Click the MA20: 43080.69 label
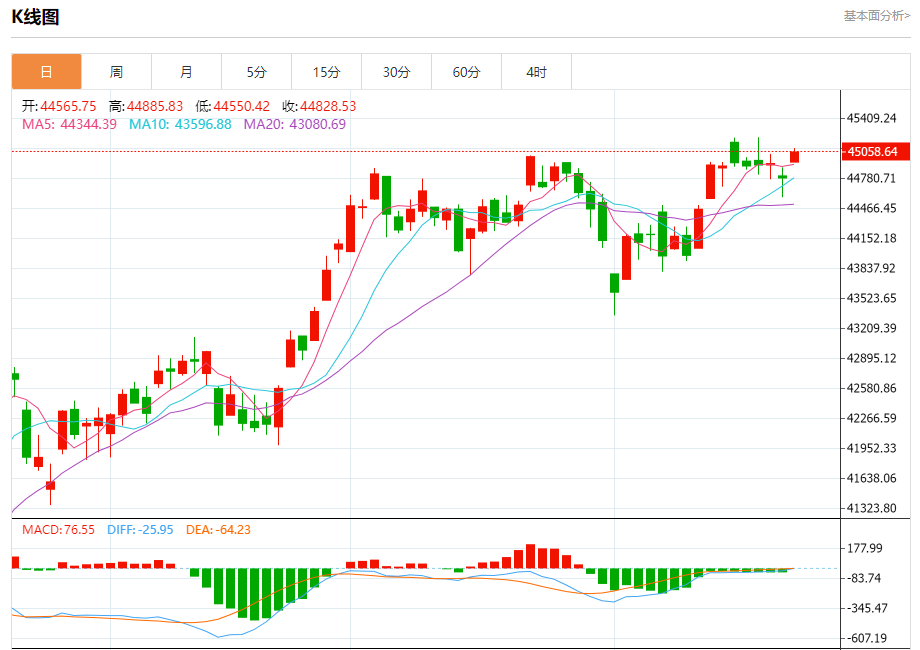Image resolution: width=920 pixels, height=650 pixels. [295, 124]
